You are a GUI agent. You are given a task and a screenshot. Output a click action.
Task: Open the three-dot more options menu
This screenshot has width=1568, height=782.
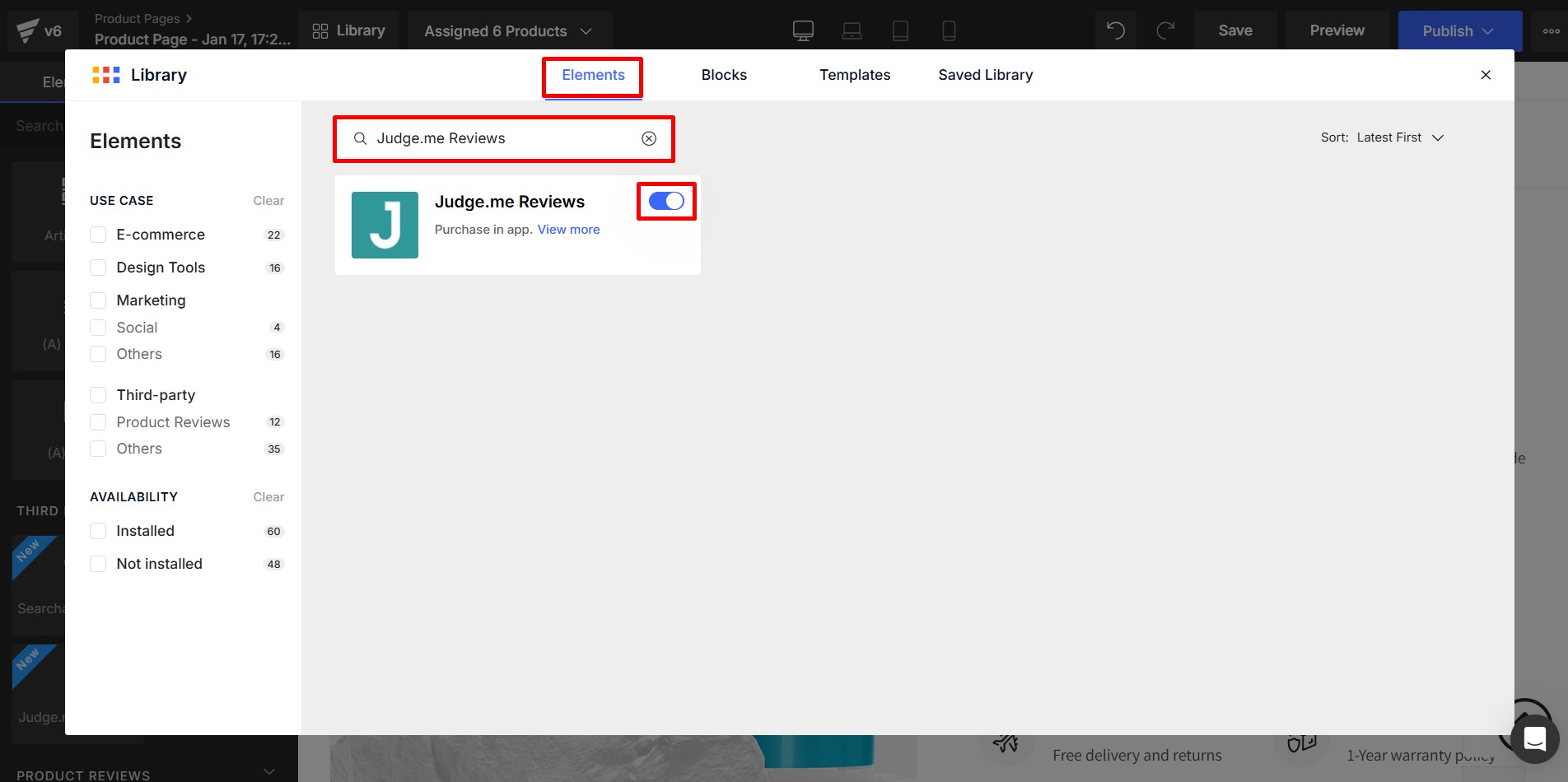[x=1551, y=31]
